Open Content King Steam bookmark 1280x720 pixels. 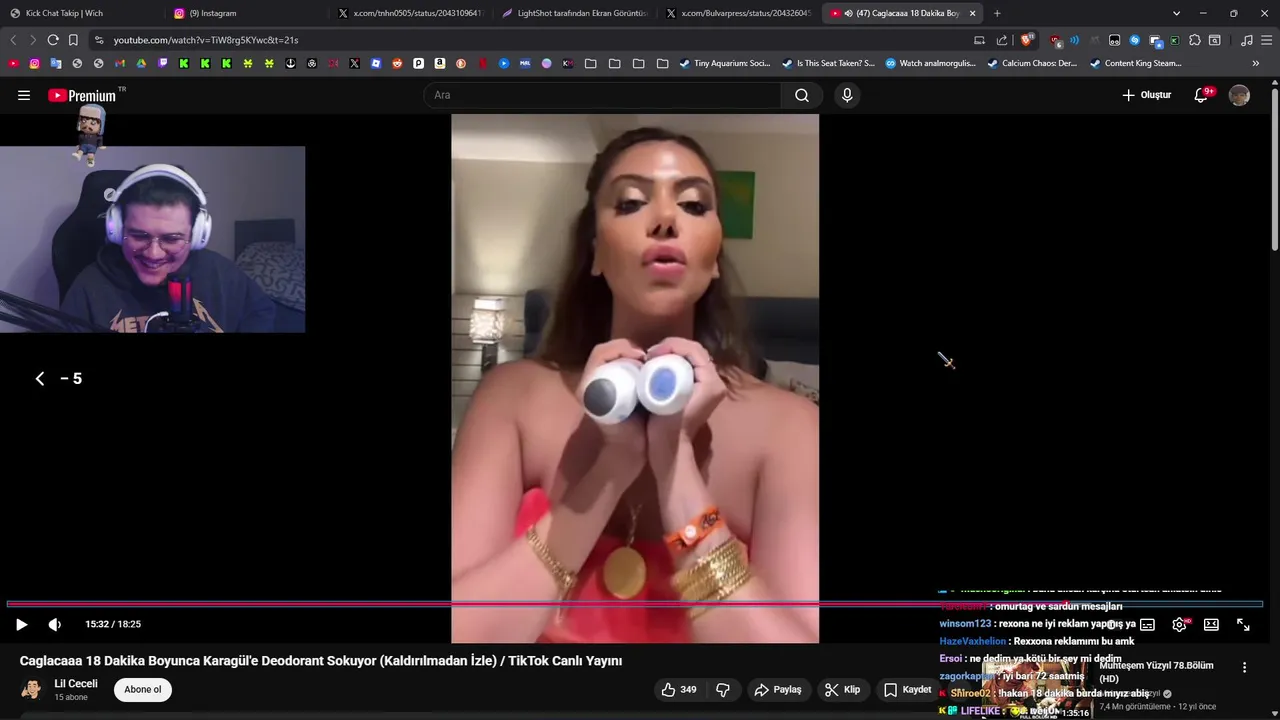(1135, 63)
